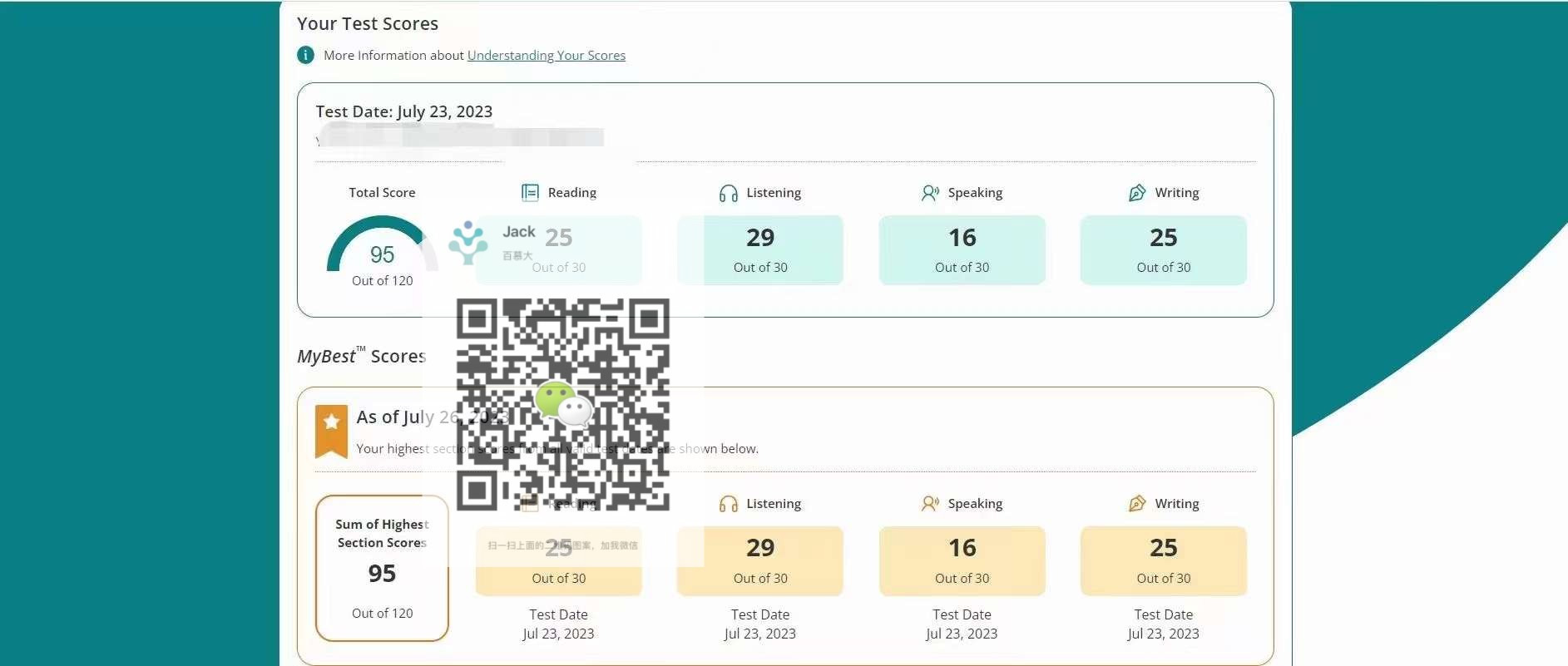Click the MyBest Listening headphones icon
The image size is (1568, 666).
coord(728,504)
